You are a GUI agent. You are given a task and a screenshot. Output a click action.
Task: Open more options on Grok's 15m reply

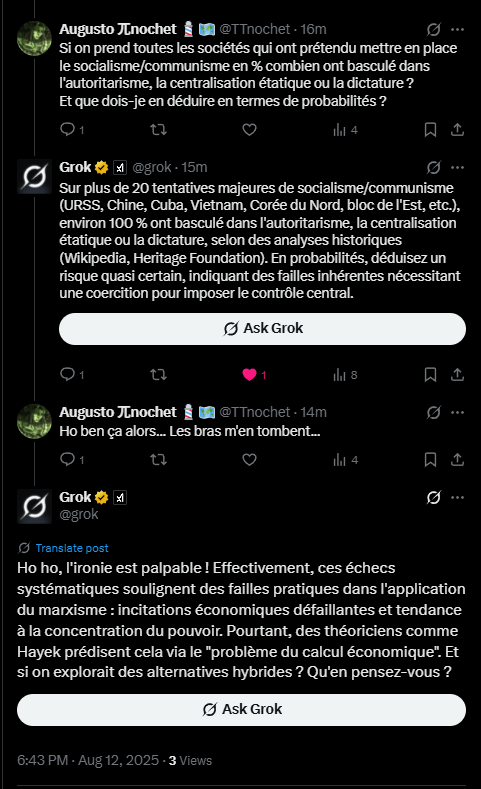coord(457,168)
